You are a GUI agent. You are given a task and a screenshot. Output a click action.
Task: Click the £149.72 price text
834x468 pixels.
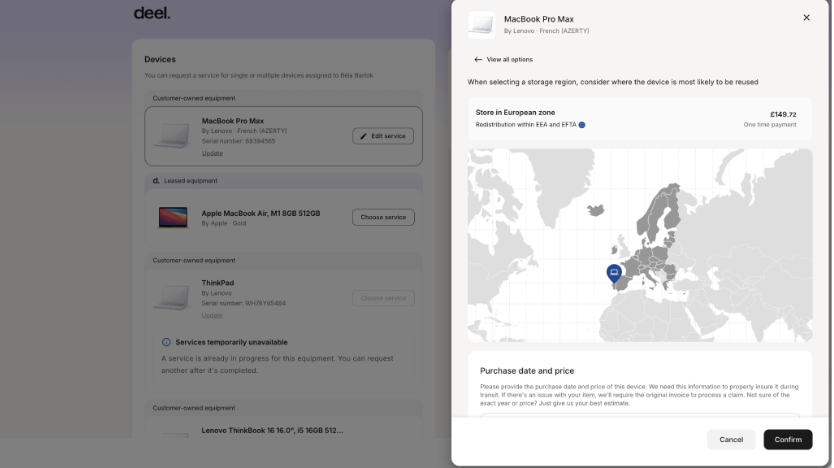(x=783, y=114)
